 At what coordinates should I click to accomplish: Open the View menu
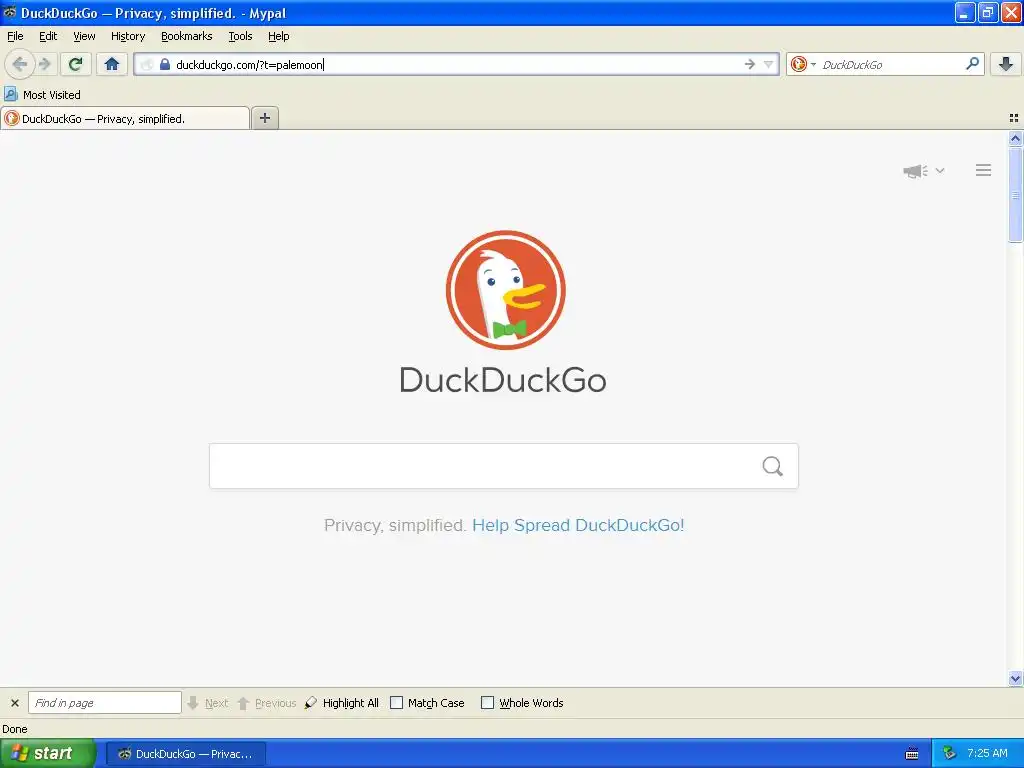click(x=84, y=36)
